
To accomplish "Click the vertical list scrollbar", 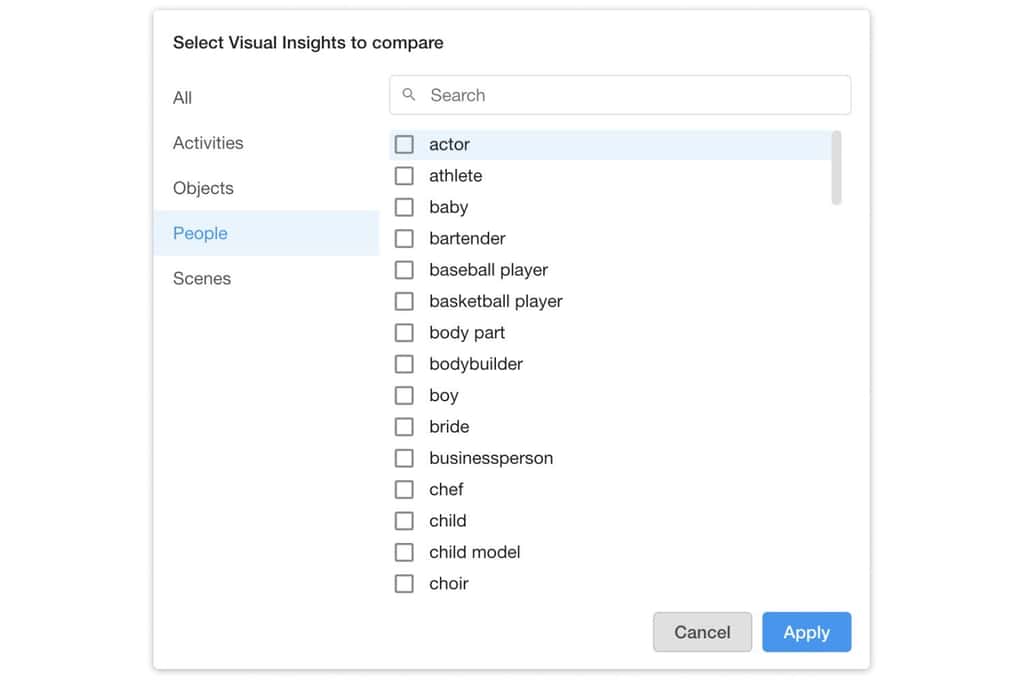I will [x=836, y=168].
